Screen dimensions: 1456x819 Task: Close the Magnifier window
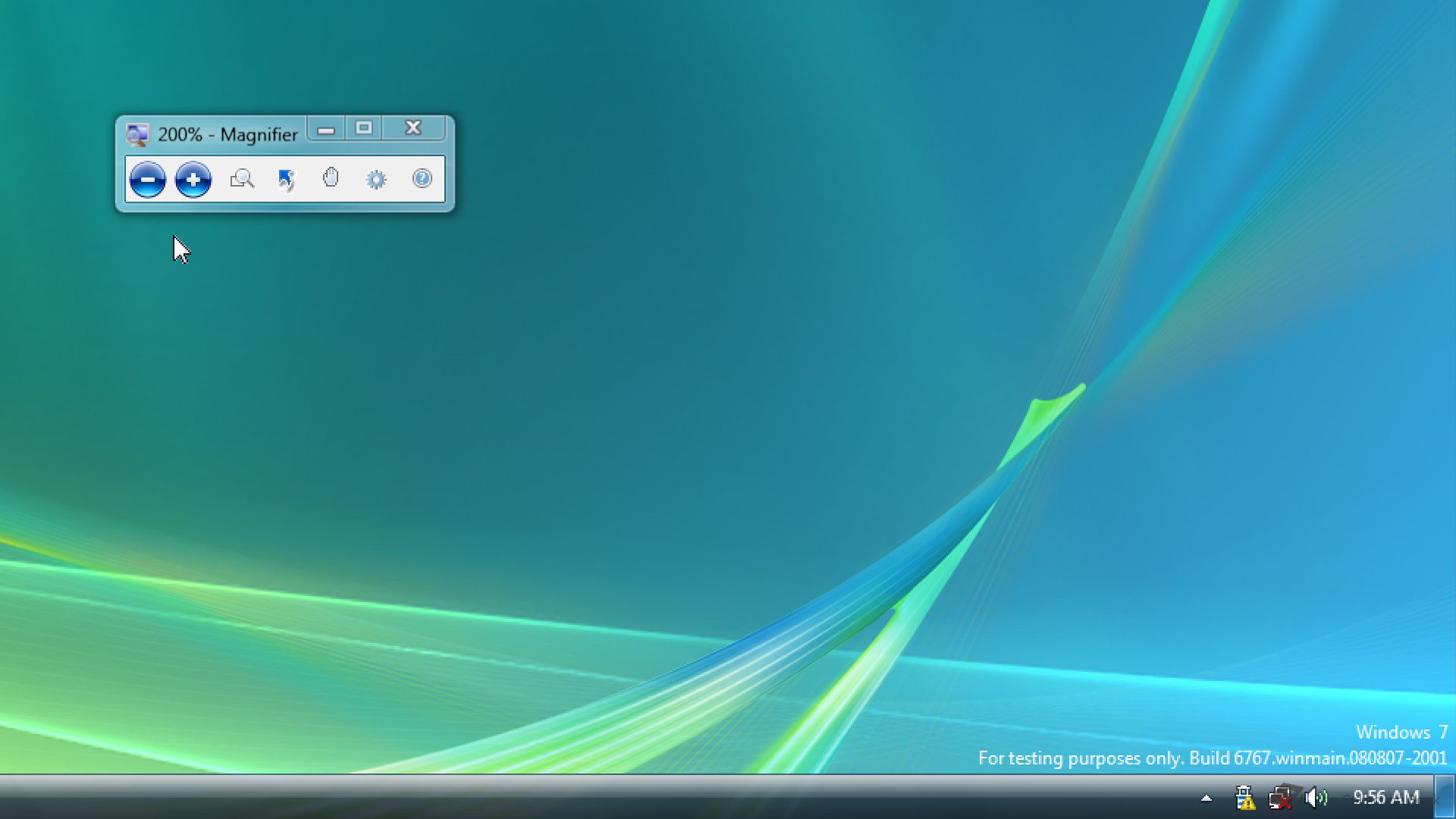[413, 128]
